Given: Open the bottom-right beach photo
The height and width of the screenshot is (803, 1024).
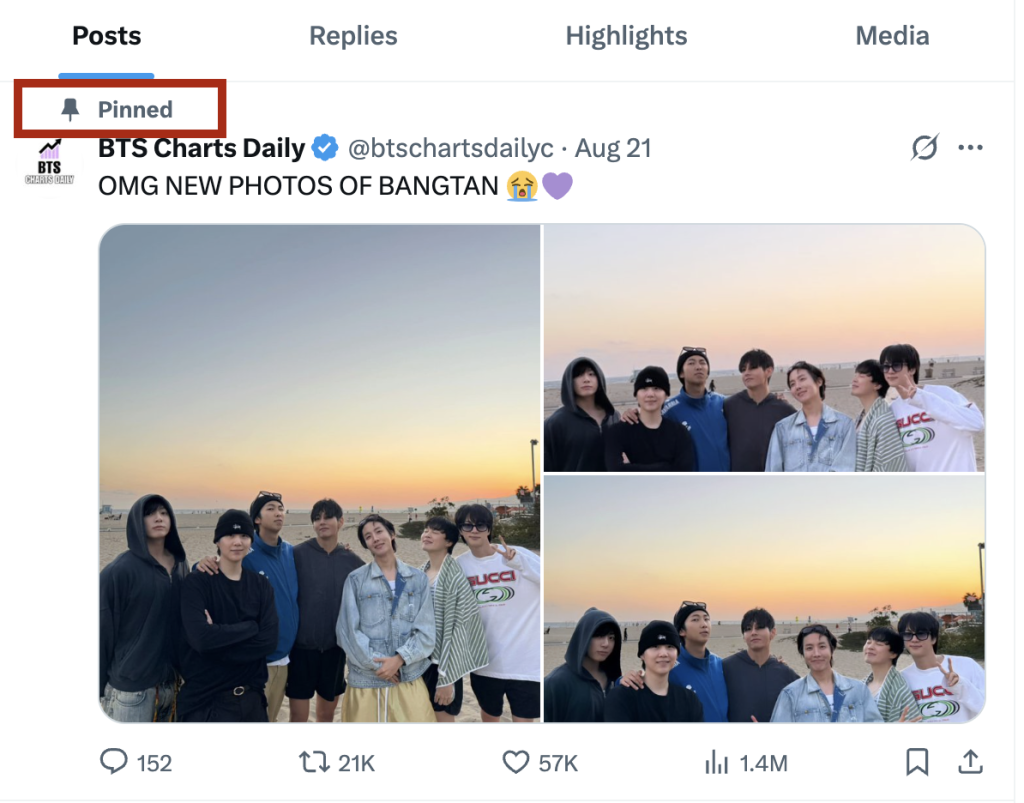Looking at the screenshot, I should point(764,598).
